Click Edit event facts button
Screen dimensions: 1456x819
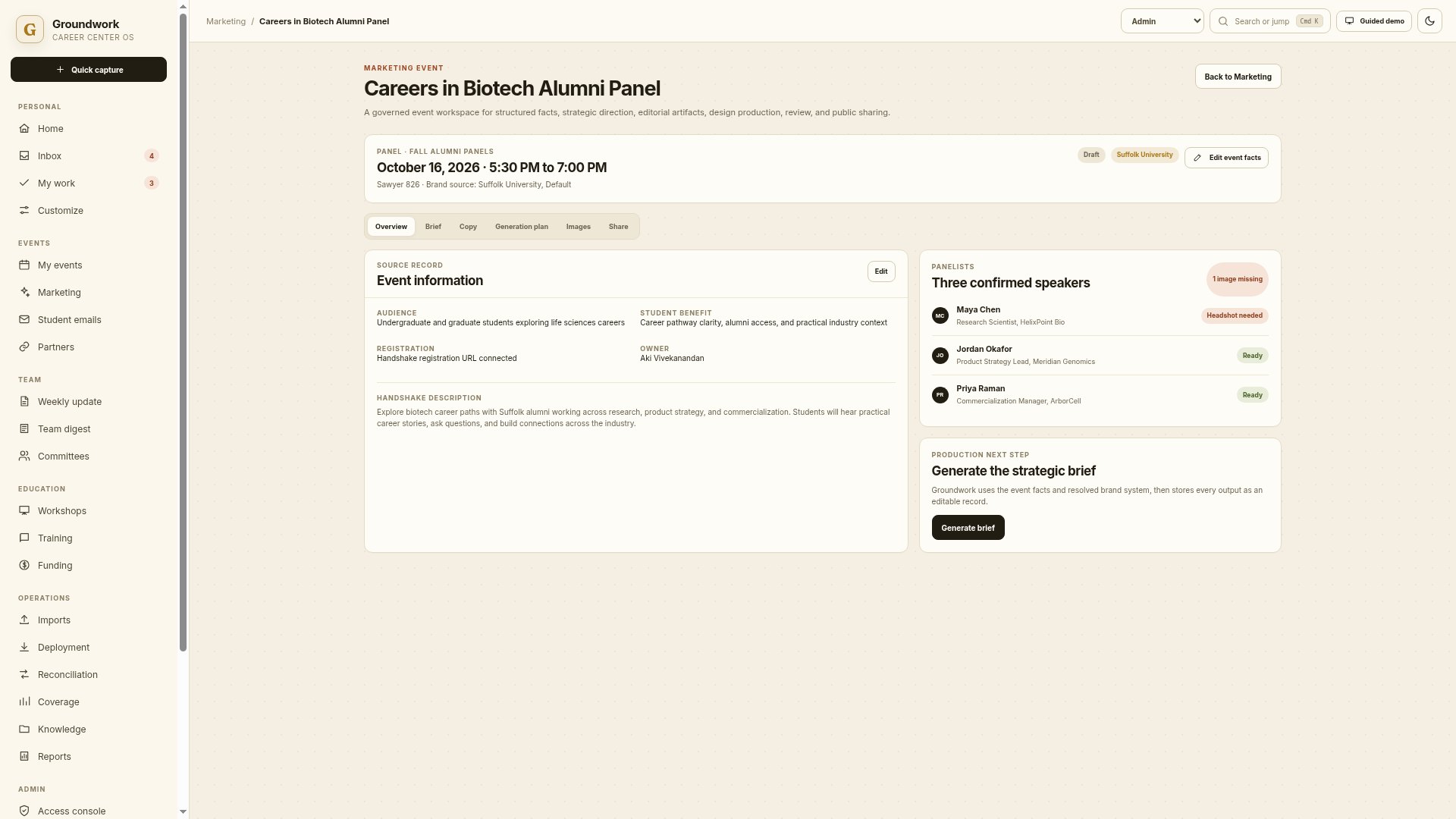[1226, 158]
